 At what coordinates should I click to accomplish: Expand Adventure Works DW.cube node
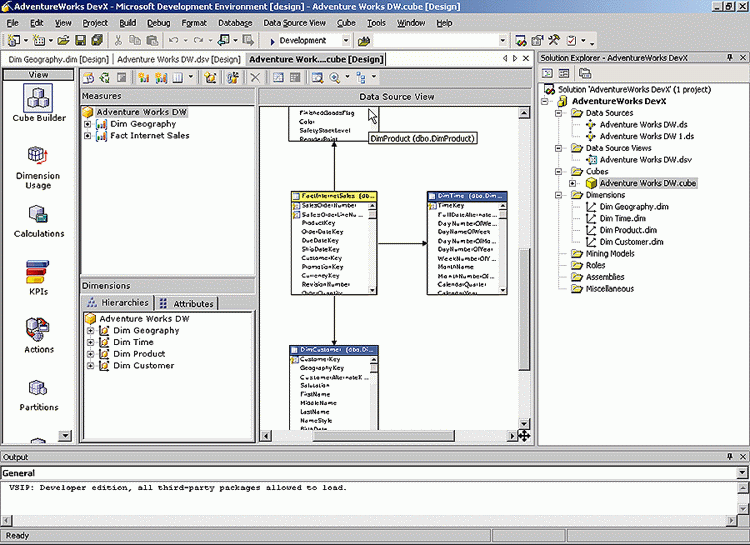coord(573,183)
